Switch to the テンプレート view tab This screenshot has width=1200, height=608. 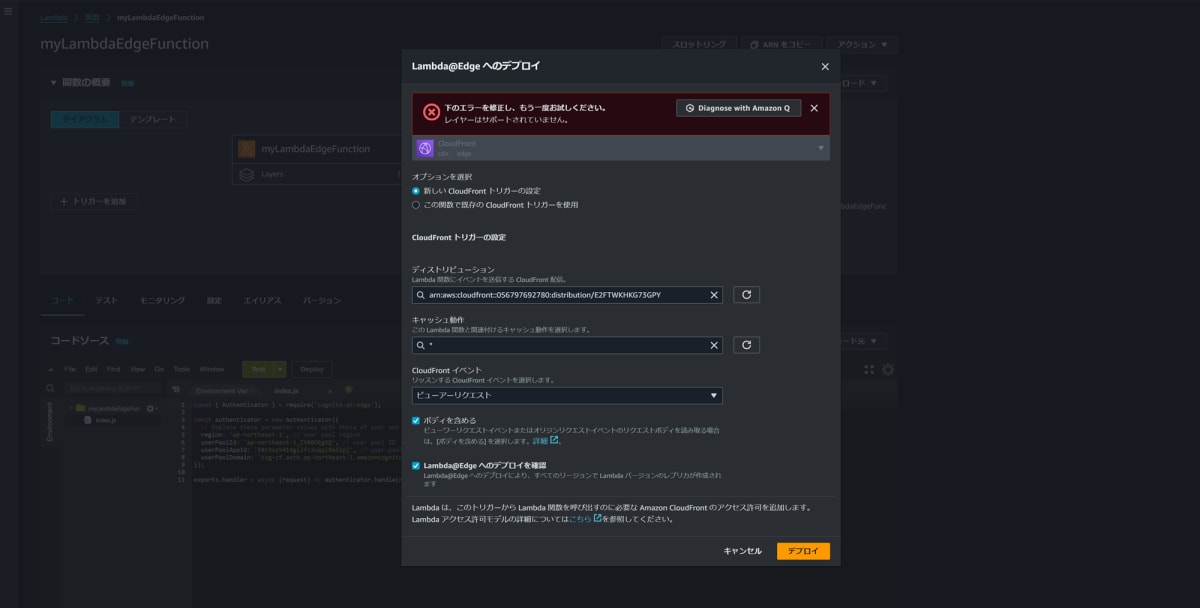(x=152, y=119)
